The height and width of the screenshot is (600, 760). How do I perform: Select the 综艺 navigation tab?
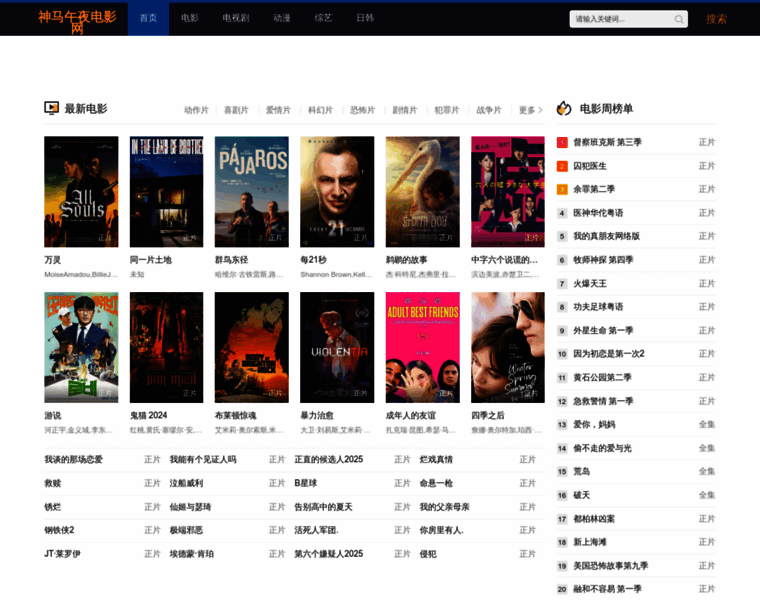coord(323,18)
